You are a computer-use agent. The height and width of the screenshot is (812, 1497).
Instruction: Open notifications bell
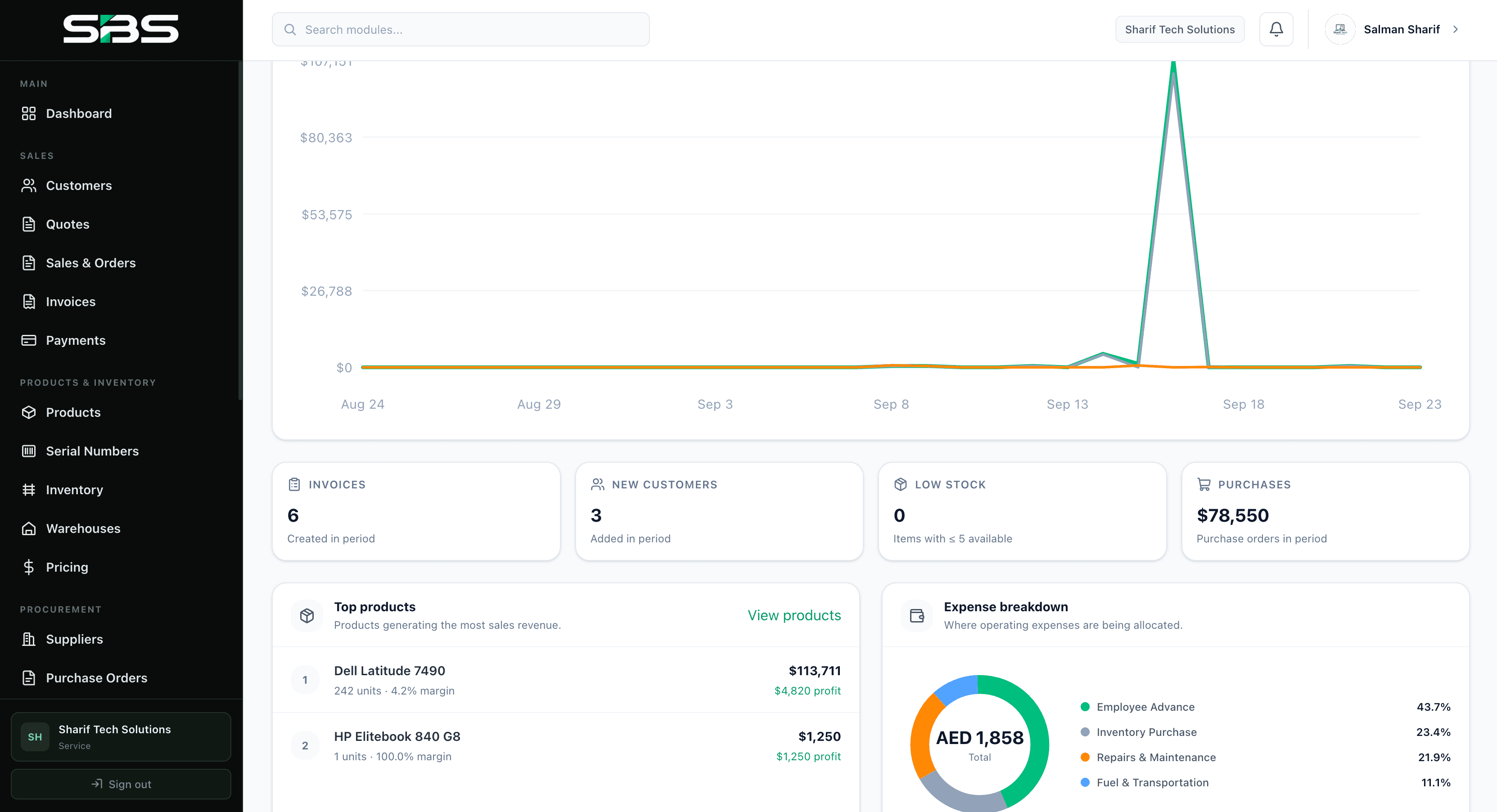[x=1276, y=29]
